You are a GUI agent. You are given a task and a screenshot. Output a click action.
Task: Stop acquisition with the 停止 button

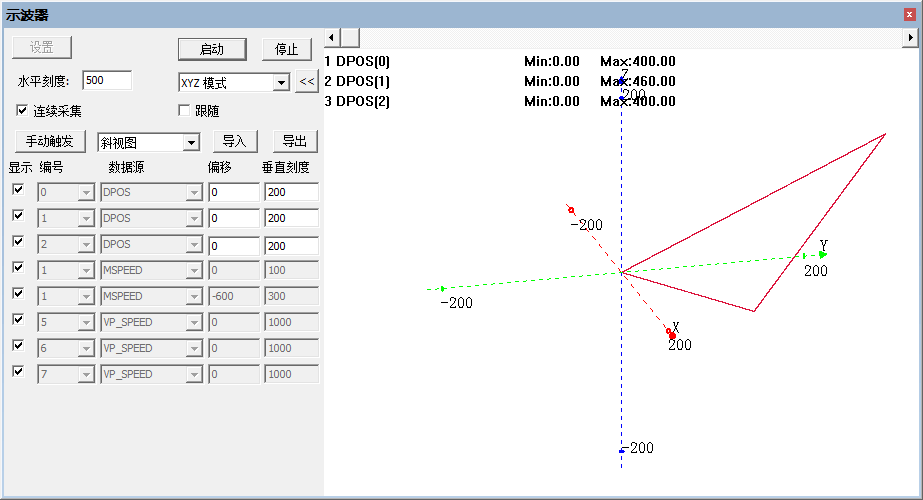[287, 49]
